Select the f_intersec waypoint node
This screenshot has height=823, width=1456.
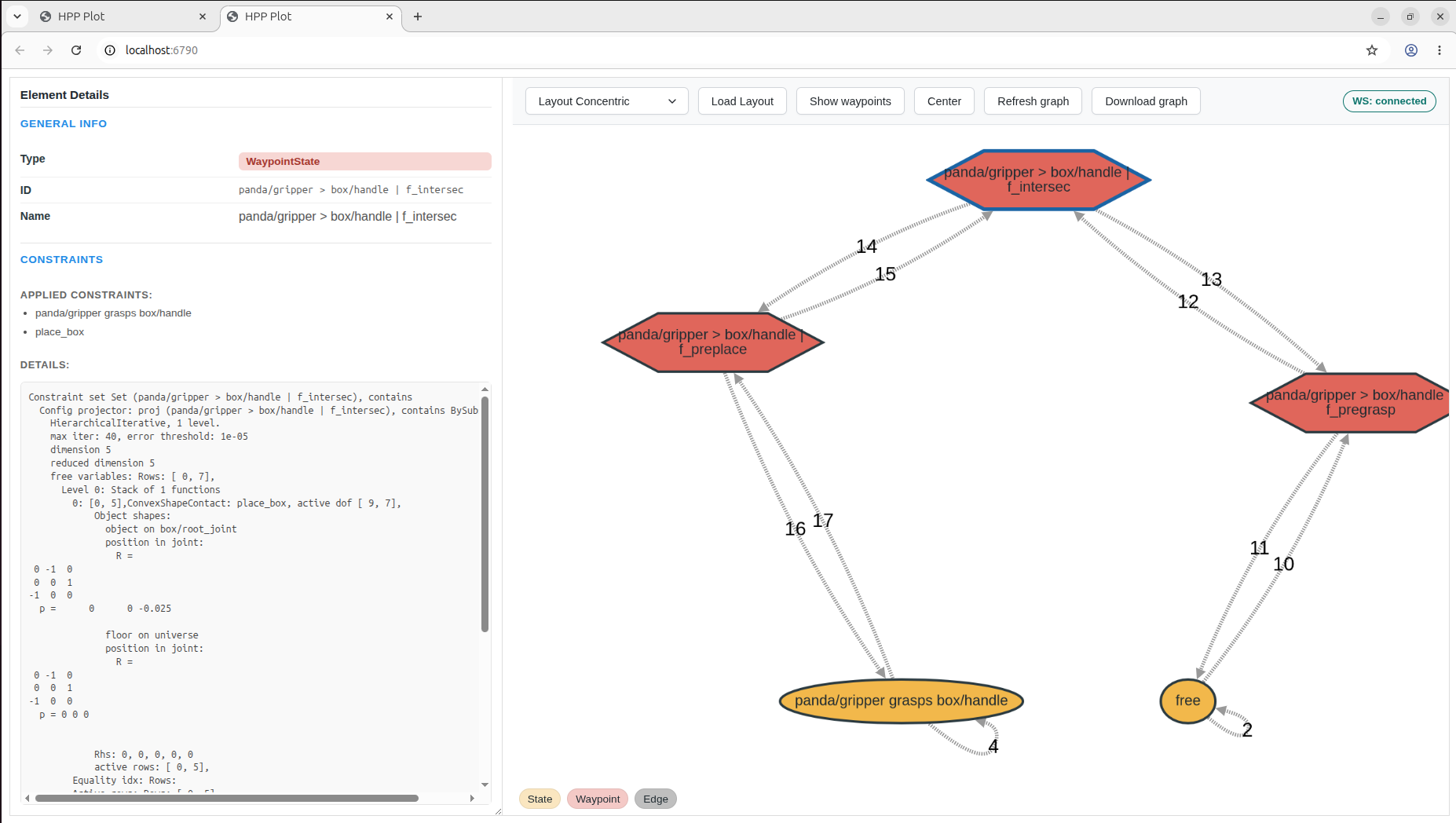[1038, 180]
